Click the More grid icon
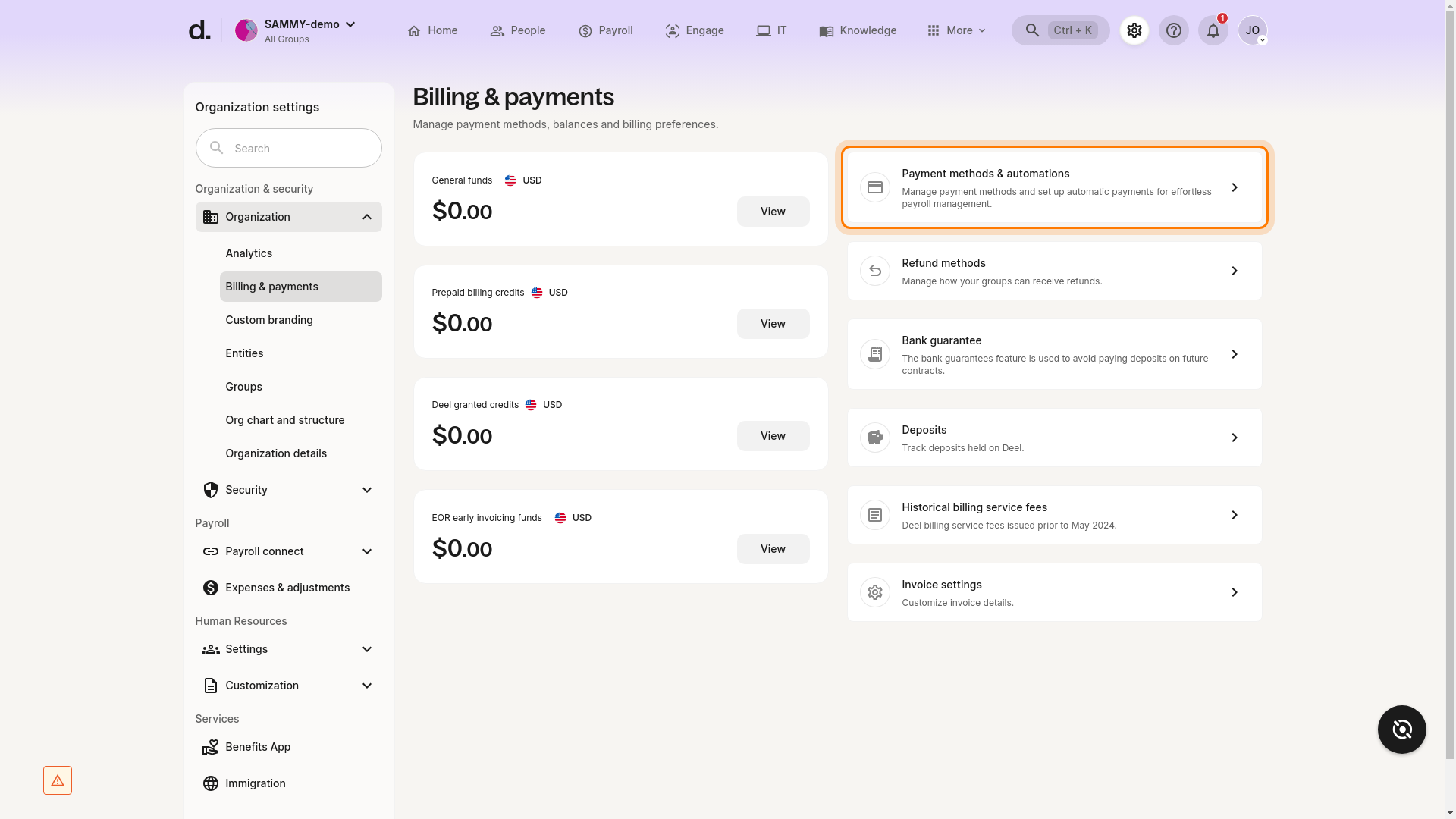Screen dimensions: 1456x819 (934, 30)
